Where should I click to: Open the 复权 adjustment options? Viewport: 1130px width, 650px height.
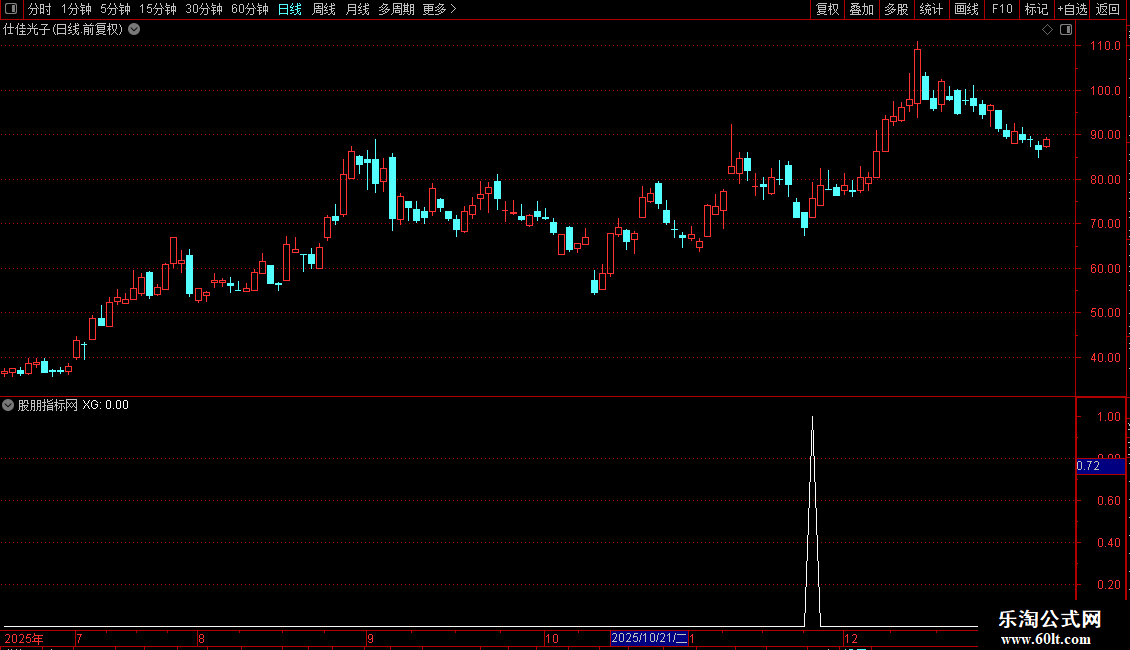pyautogui.click(x=827, y=9)
